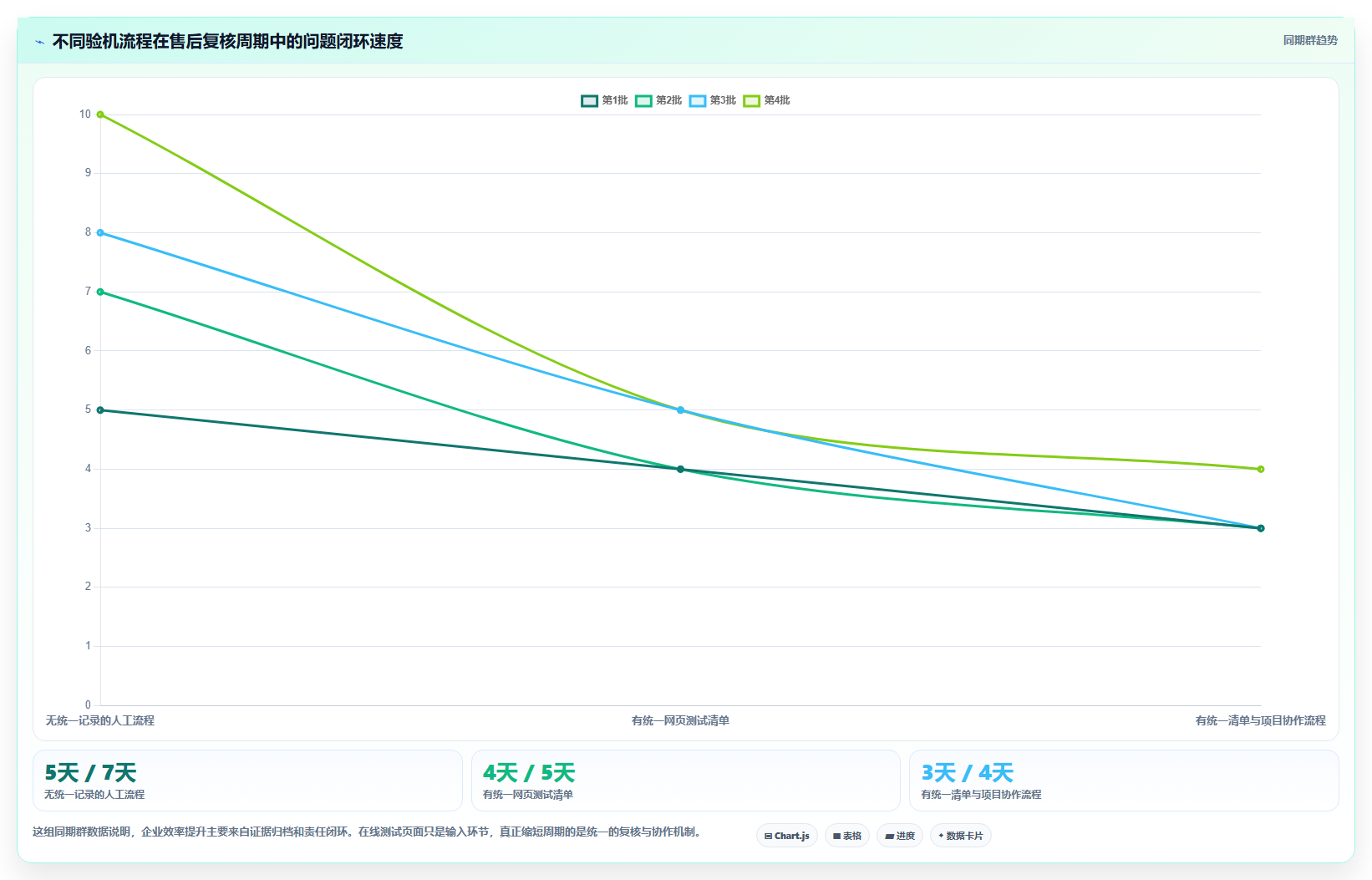Click the Chart.js tag chip
1372x880 pixels.
coord(787,836)
